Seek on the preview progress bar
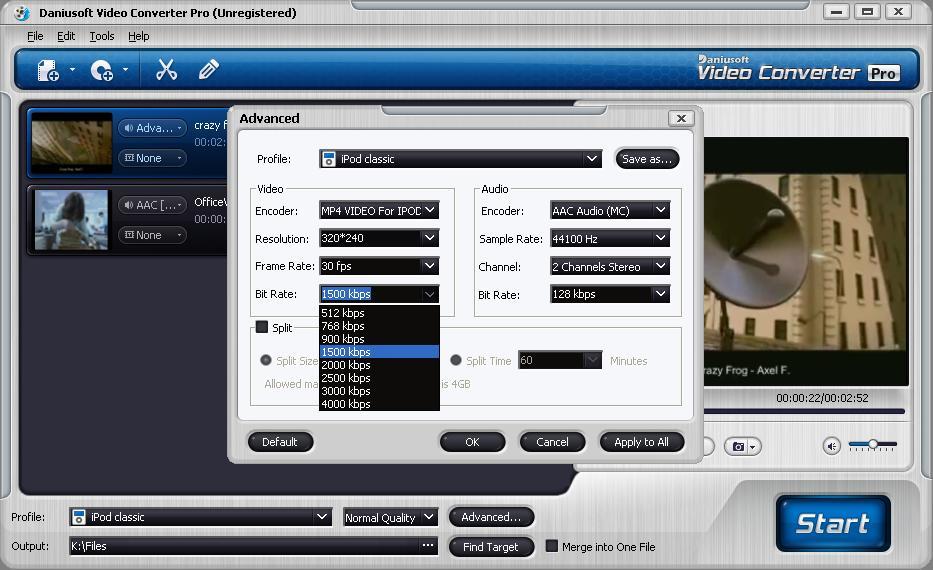The height and width of the screenshot is (570, 933). [804, 411]
